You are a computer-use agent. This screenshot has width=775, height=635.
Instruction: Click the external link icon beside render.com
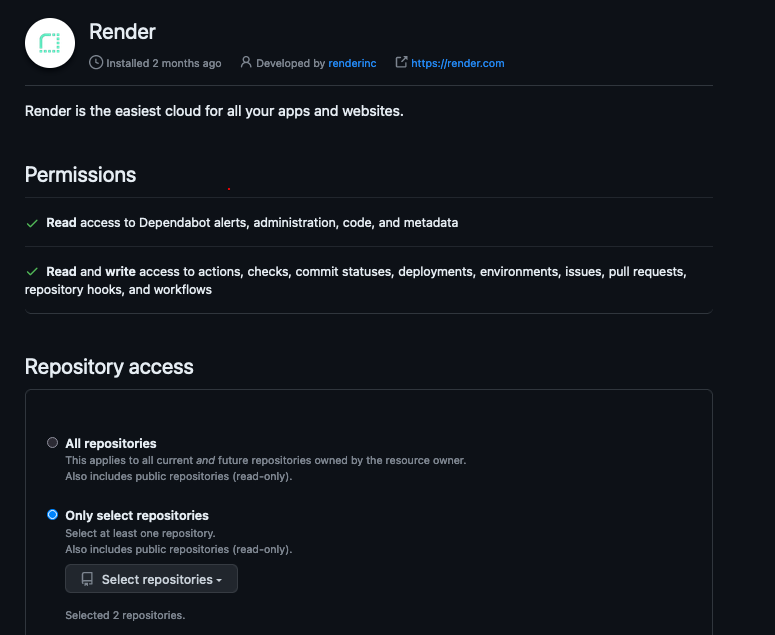coord(401,63)
